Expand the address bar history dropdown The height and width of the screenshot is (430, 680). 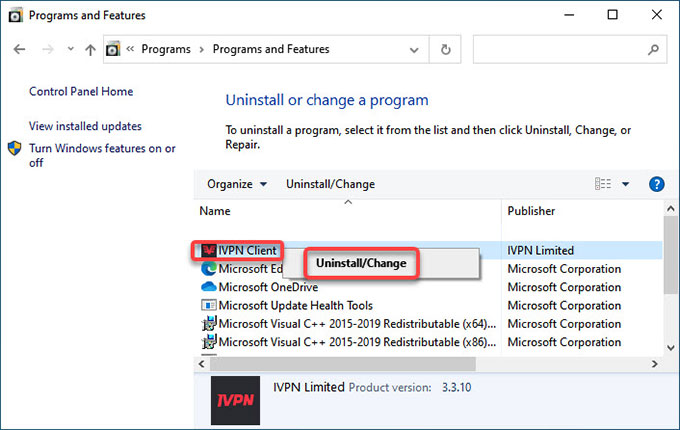(x=414, y=50)
